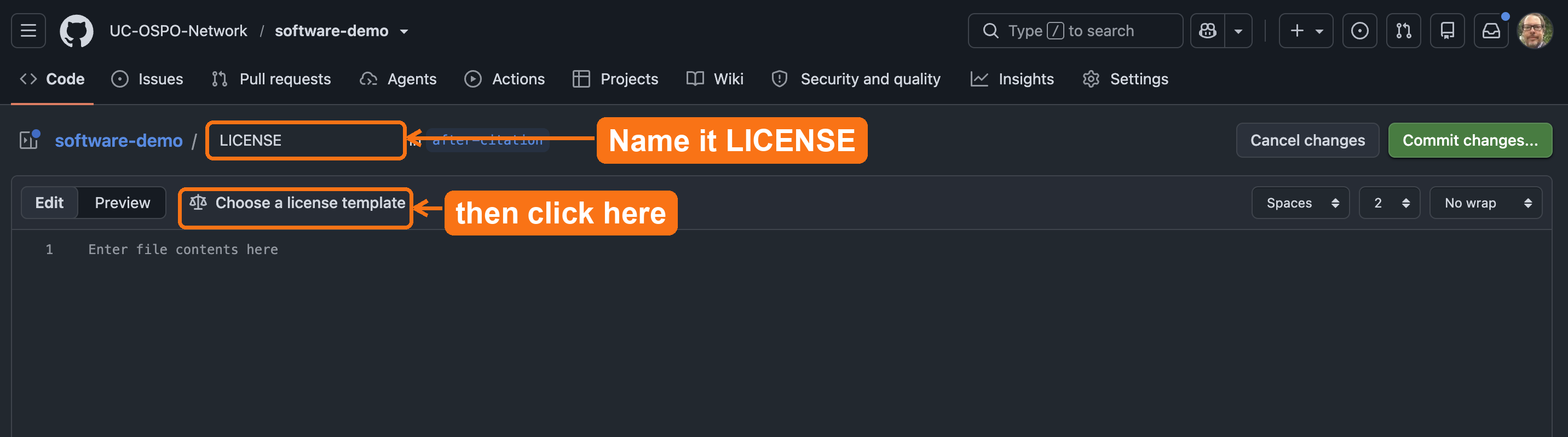Viewport: 1568px width, 437px height.
Task: Open the Agents tab
Action: pos(398,79)
